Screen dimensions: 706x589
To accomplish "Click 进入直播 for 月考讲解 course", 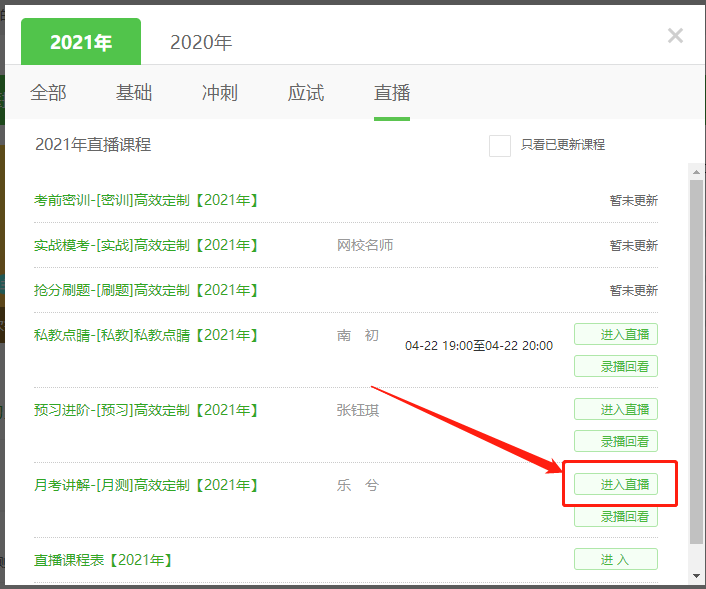I will 616,485.
